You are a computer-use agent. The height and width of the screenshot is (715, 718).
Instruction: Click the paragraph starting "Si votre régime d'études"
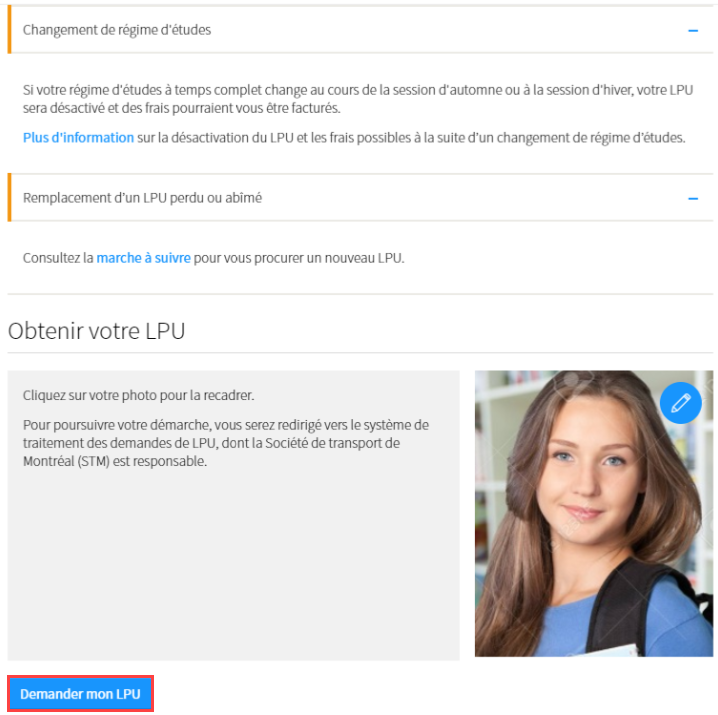(x=358, y=99)
